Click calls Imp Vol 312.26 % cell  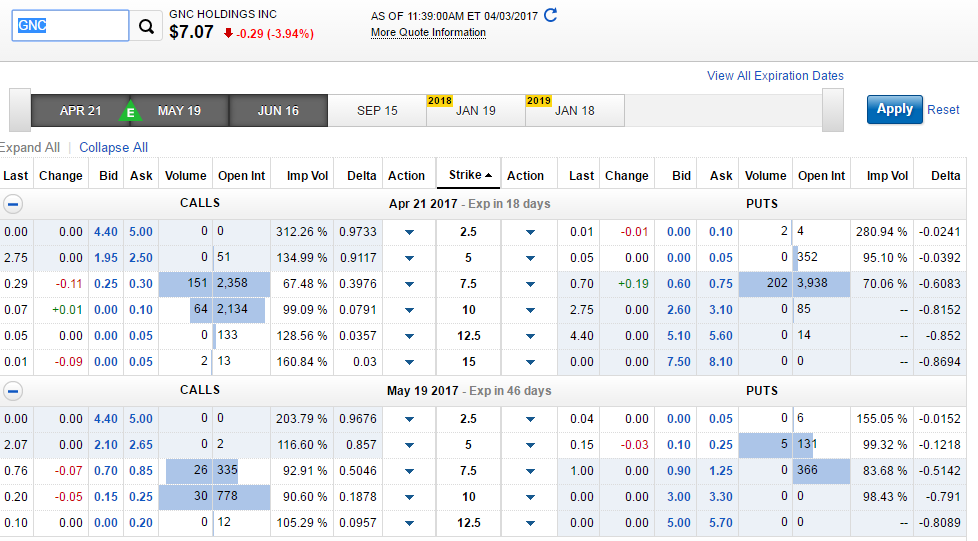(x=302, y=232)
